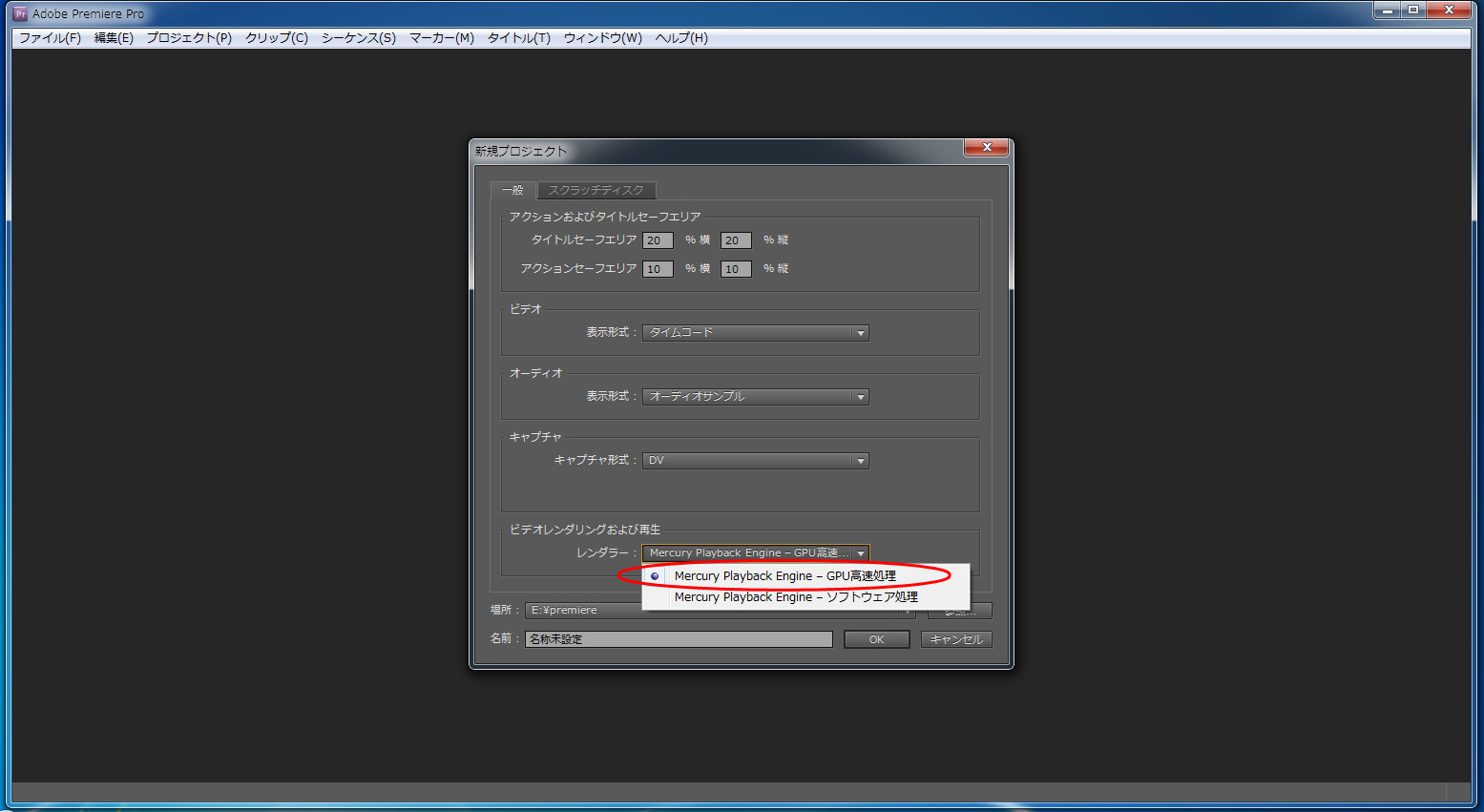The width and height of the screenshot is (1484, 812).
Task: Confirm dialog with OK button
Action: [x=876, y=639]
